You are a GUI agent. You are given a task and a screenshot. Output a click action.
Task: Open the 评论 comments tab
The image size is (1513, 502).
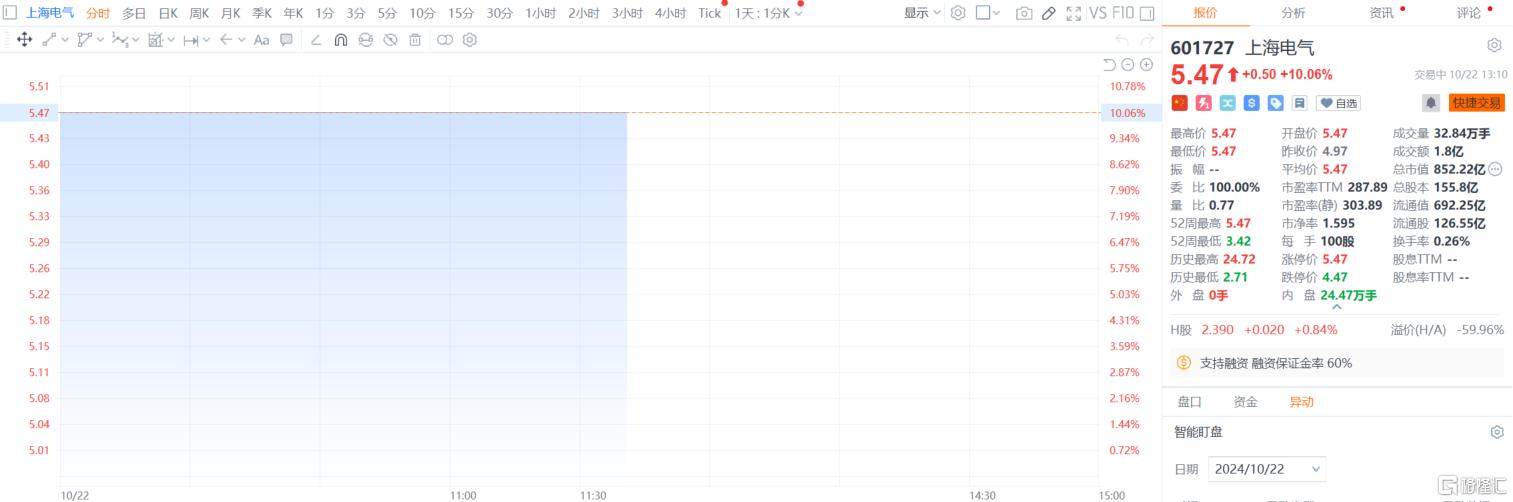[x=1469, y=13]
